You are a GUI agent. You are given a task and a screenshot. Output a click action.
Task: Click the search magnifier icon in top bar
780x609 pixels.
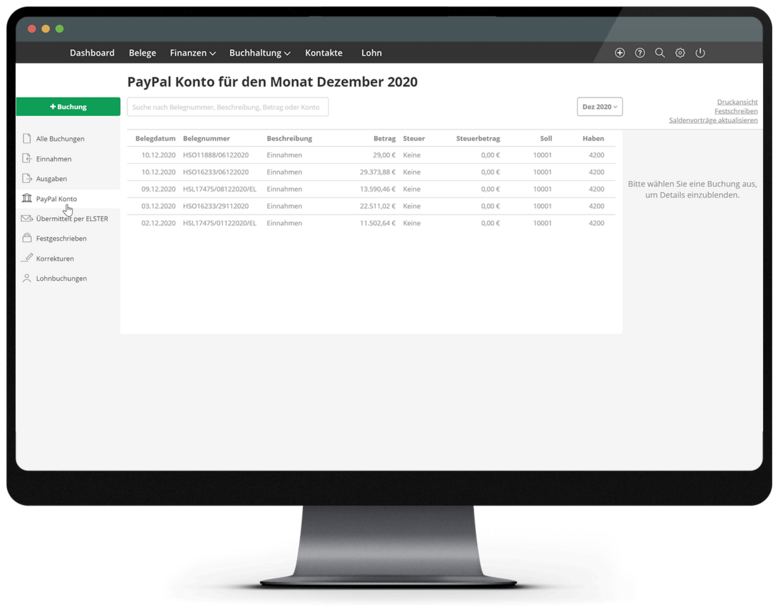click(660, 53)
